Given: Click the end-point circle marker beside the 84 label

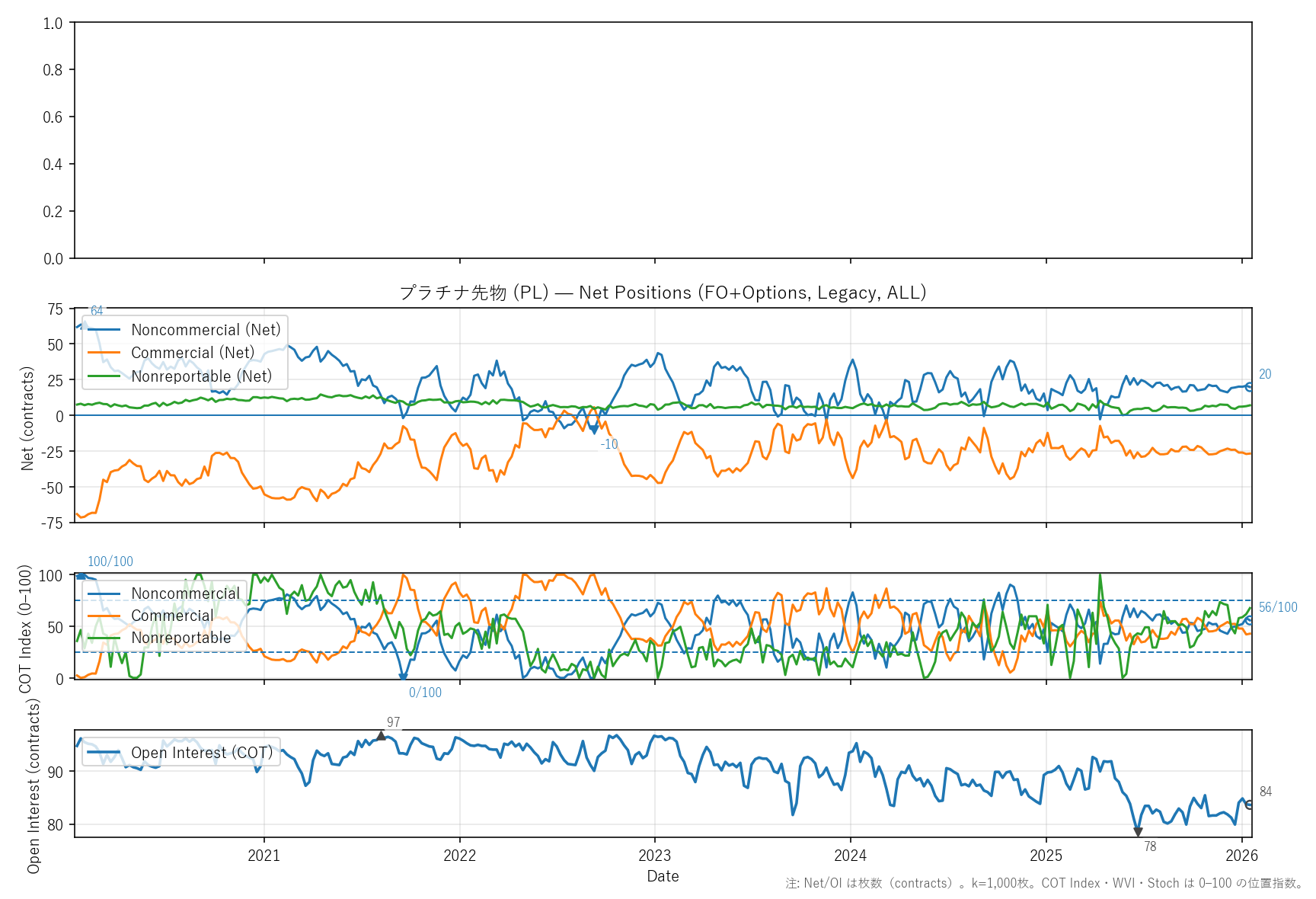Looking at the screenshot, I should click(1249, 804).
